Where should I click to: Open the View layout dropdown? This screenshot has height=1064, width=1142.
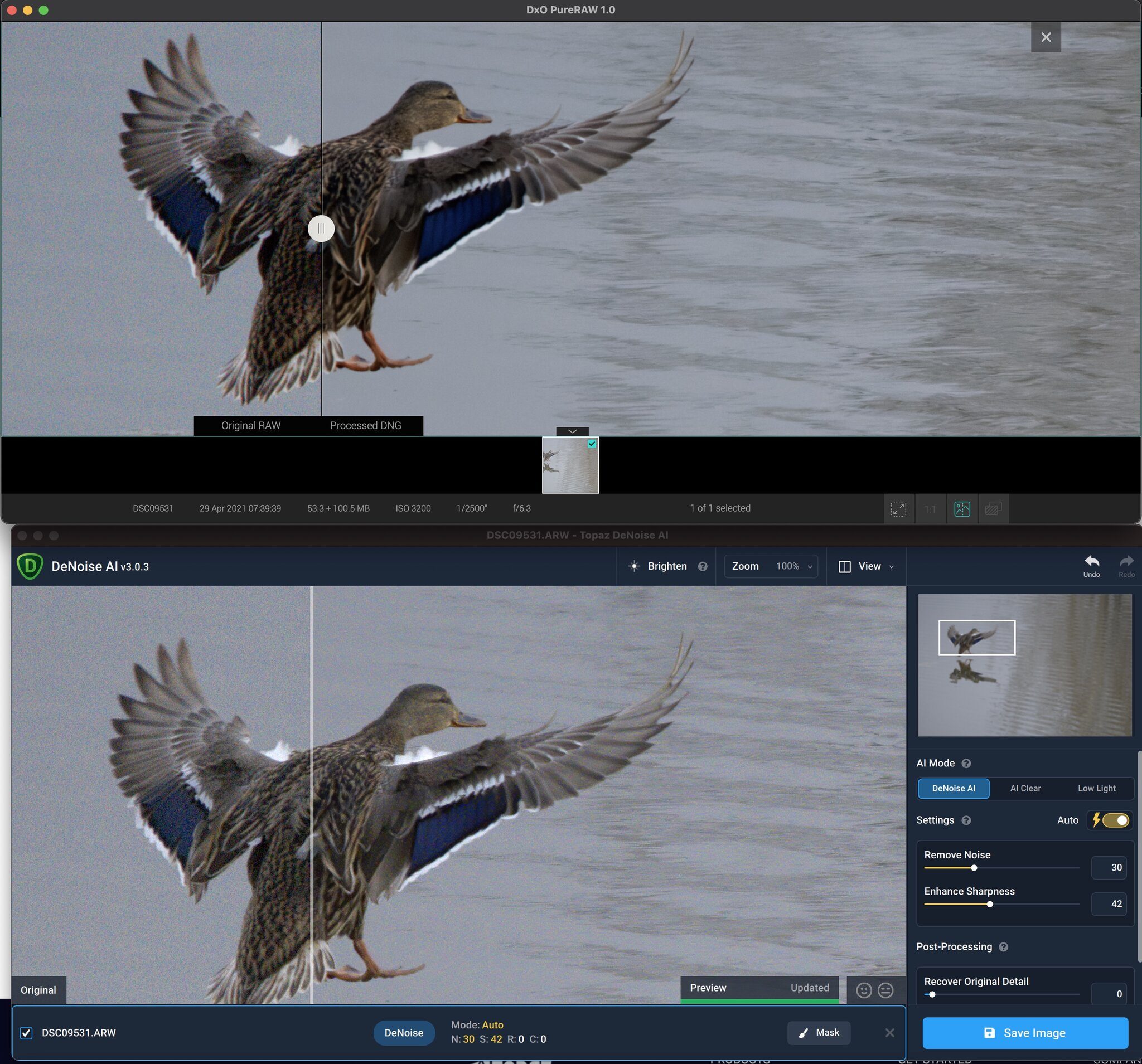(867, 566)
